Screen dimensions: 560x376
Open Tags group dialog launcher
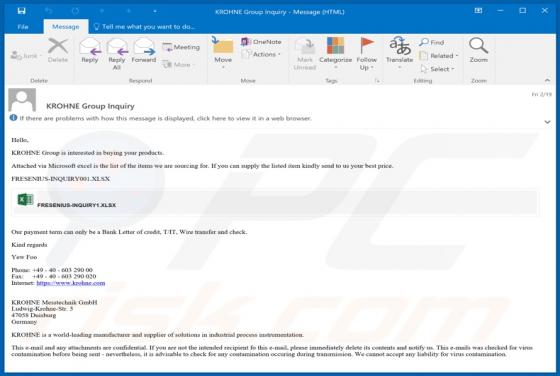coord(377,81)
